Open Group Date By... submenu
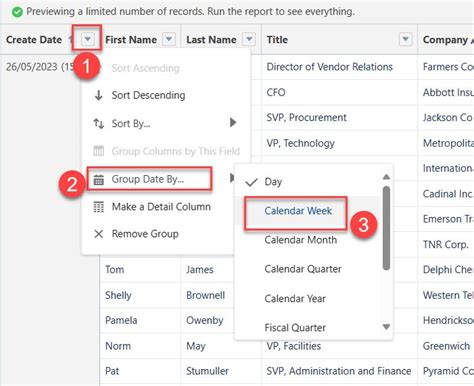 (149, 179)
